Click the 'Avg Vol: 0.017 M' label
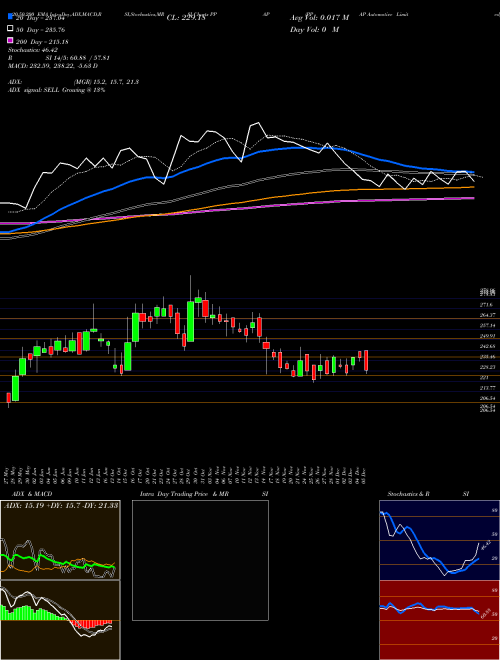Screen dimensions: 500x660 tap(319, 18)
